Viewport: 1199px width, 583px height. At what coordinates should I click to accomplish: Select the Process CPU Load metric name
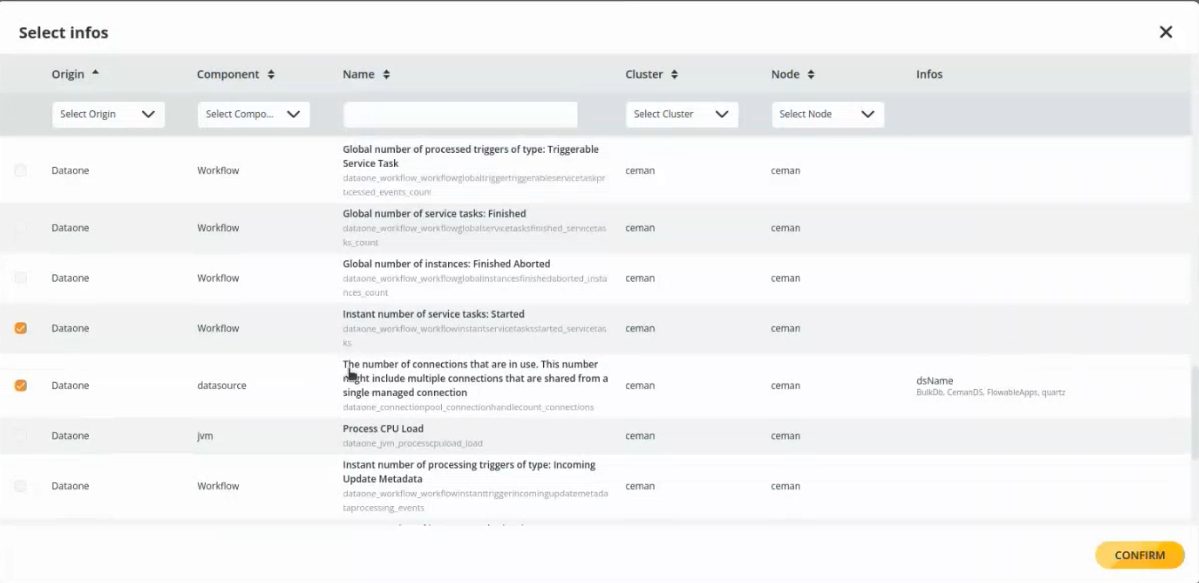coord(383,429)
